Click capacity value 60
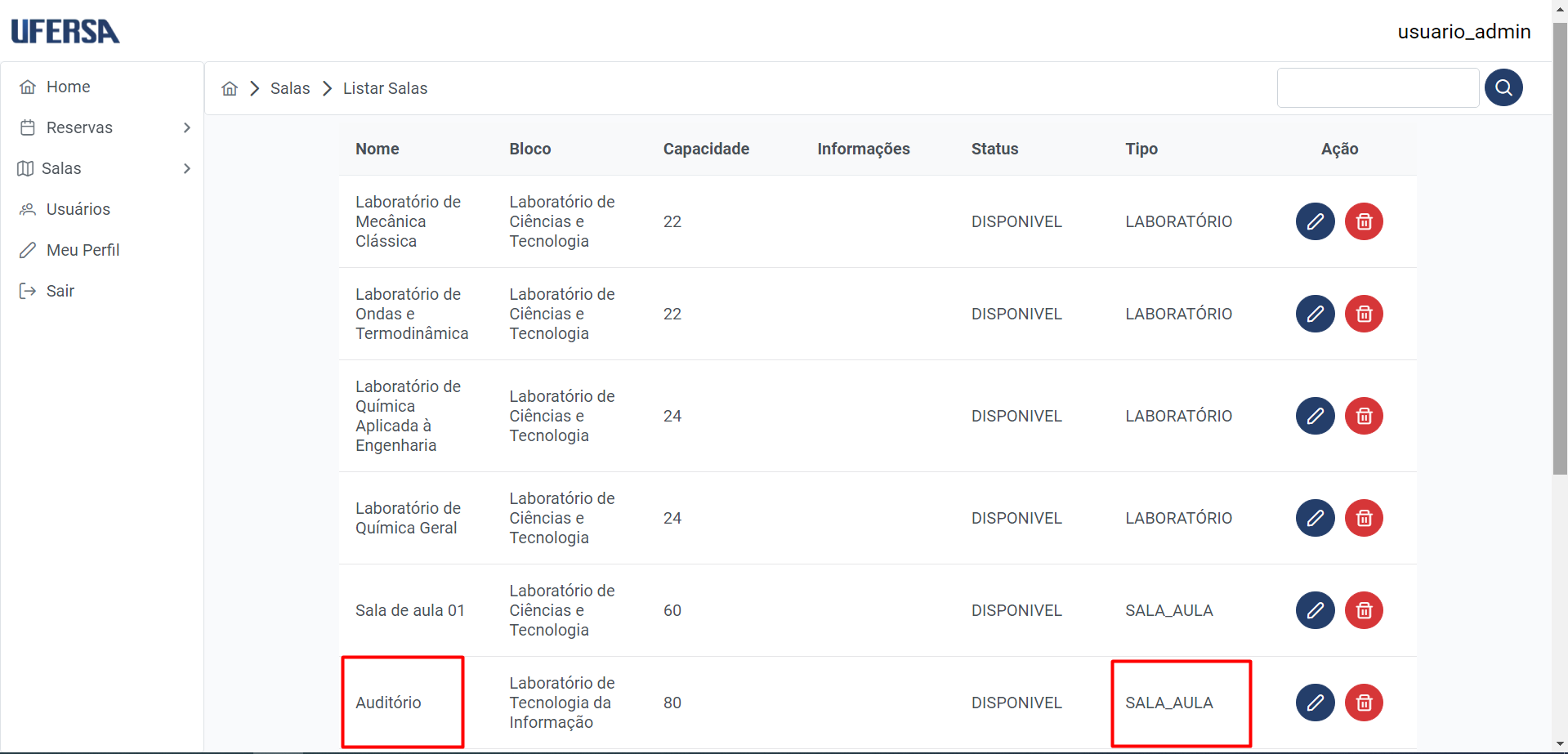This screenshot has width=1568, height=754. [672, 610]
